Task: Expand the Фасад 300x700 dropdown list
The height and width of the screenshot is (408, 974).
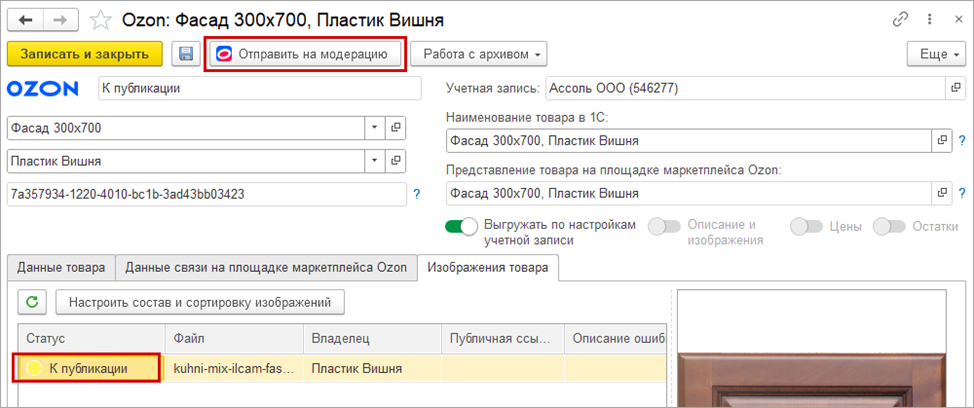Action: tap(374, 128)
